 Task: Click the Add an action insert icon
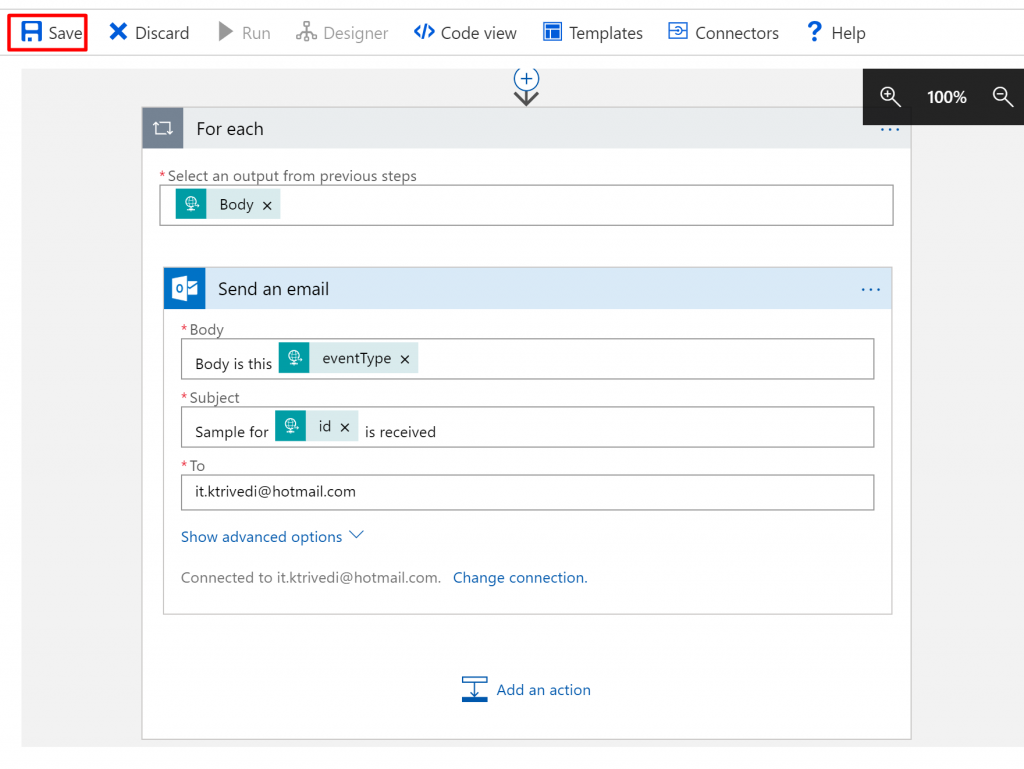pyautogui.click(x=475, y=689)
